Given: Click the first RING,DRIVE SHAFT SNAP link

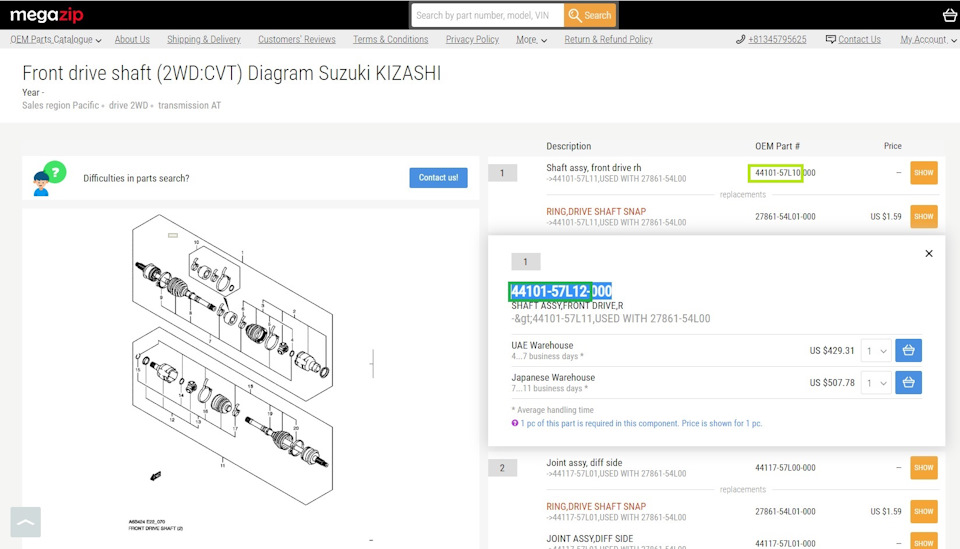Looking at the screenshot, I should click(x=596, y=211).
